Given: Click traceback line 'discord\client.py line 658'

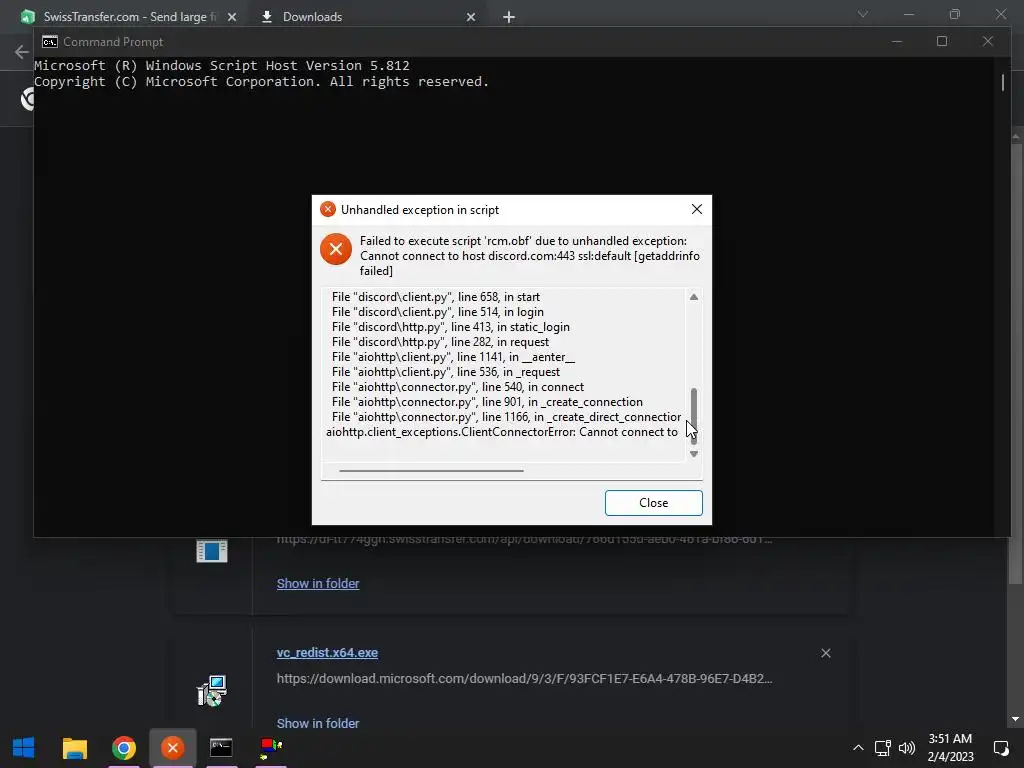Looking at the screenshot, I should click(436, 296).
